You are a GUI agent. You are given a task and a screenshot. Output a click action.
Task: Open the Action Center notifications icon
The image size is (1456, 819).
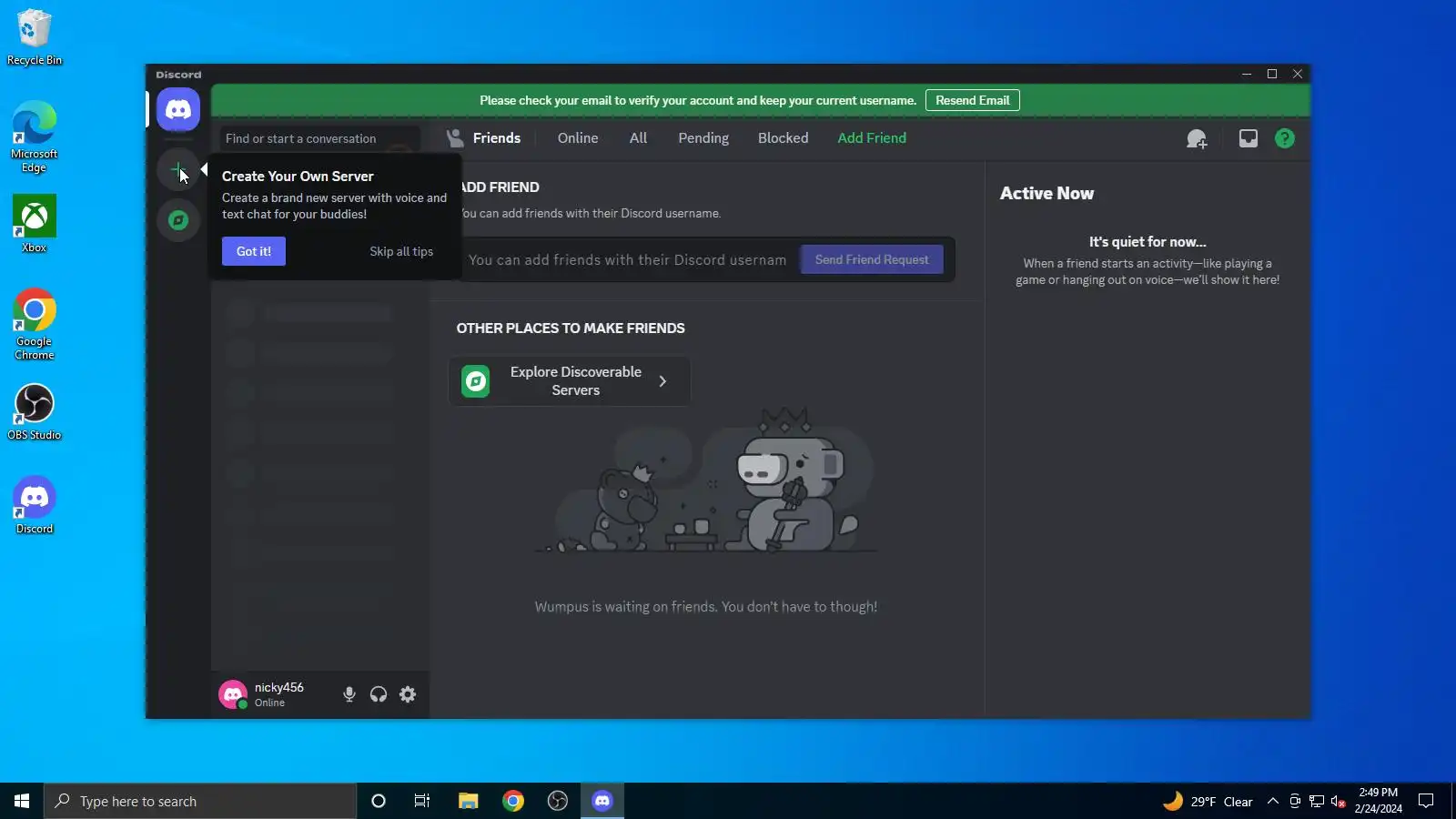click(x=1426, y=801)
